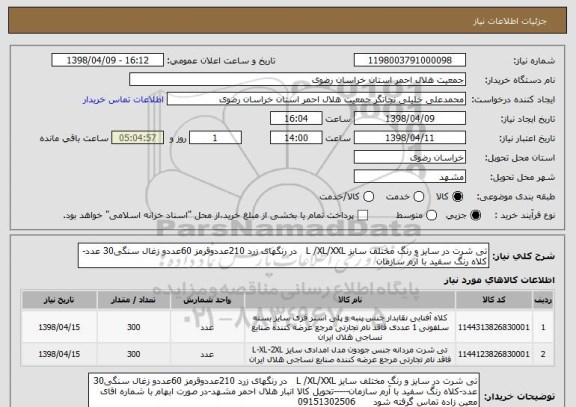Choose the کالا/خدمت radio option
The image size is (576, 407).
tap(368, 197)
